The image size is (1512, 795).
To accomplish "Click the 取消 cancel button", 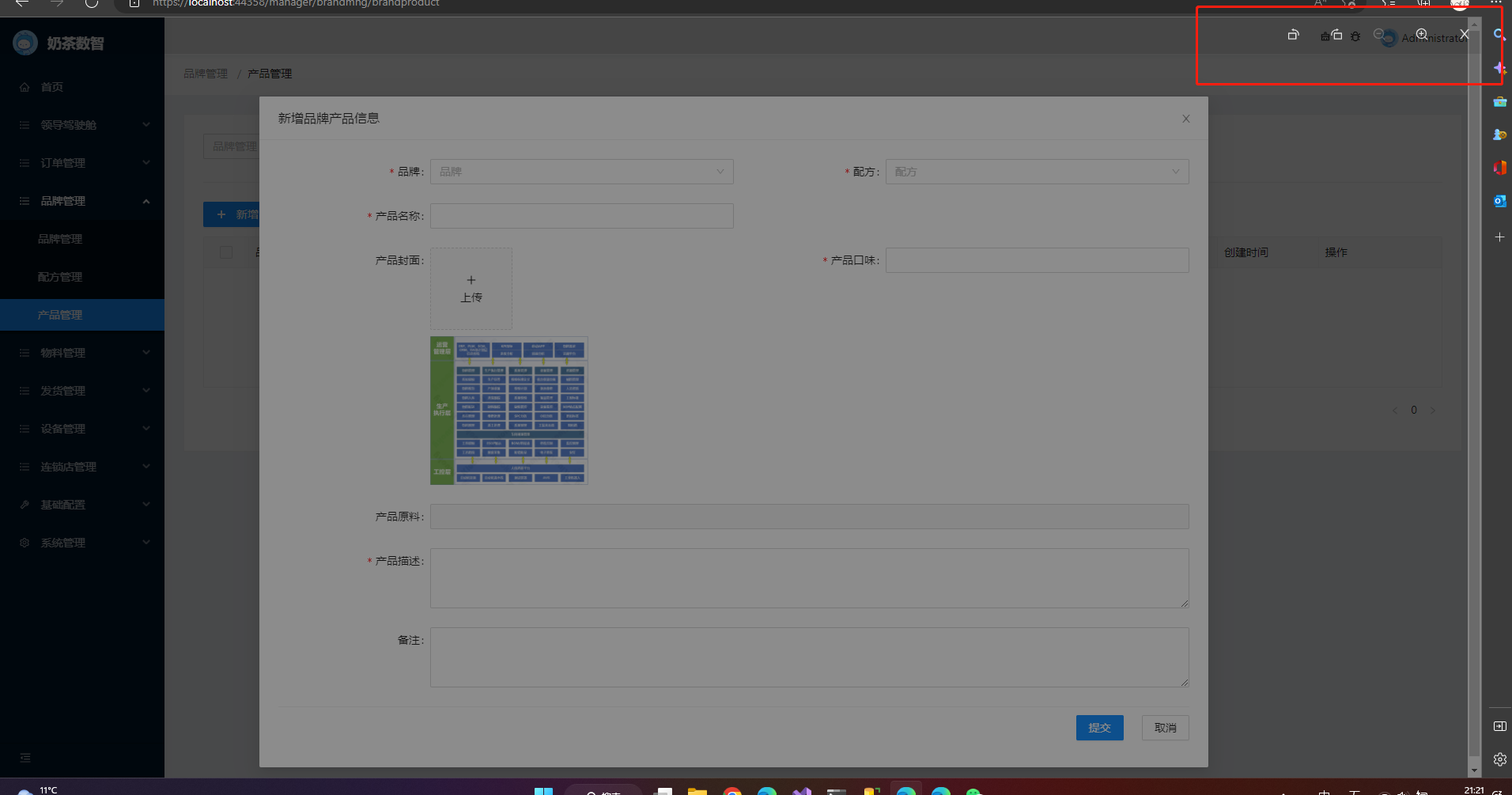I will 1165,727.
